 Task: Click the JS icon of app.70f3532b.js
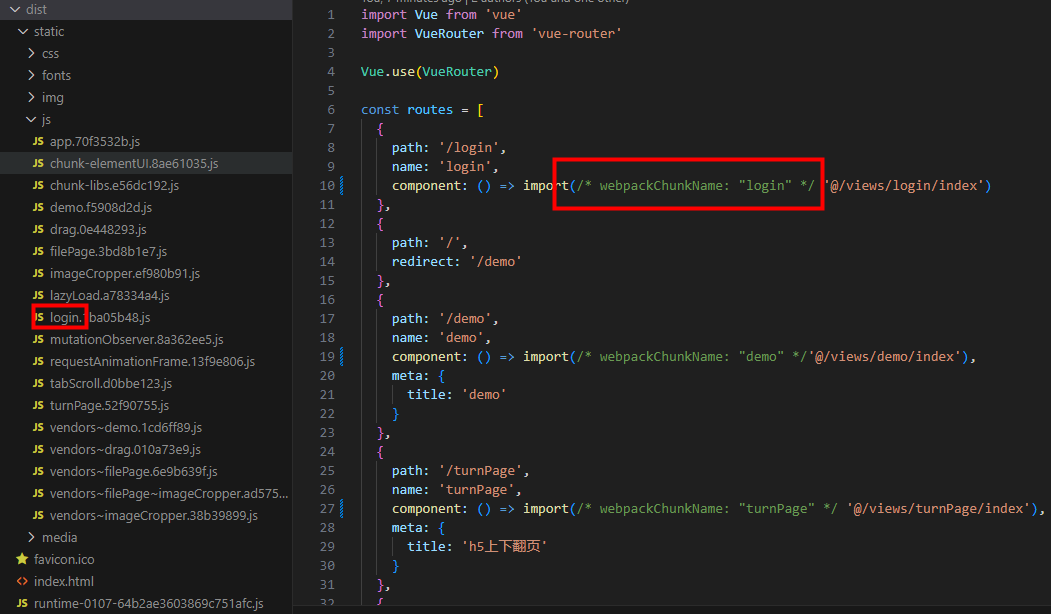pyautogui.click(x=38, y=141)
